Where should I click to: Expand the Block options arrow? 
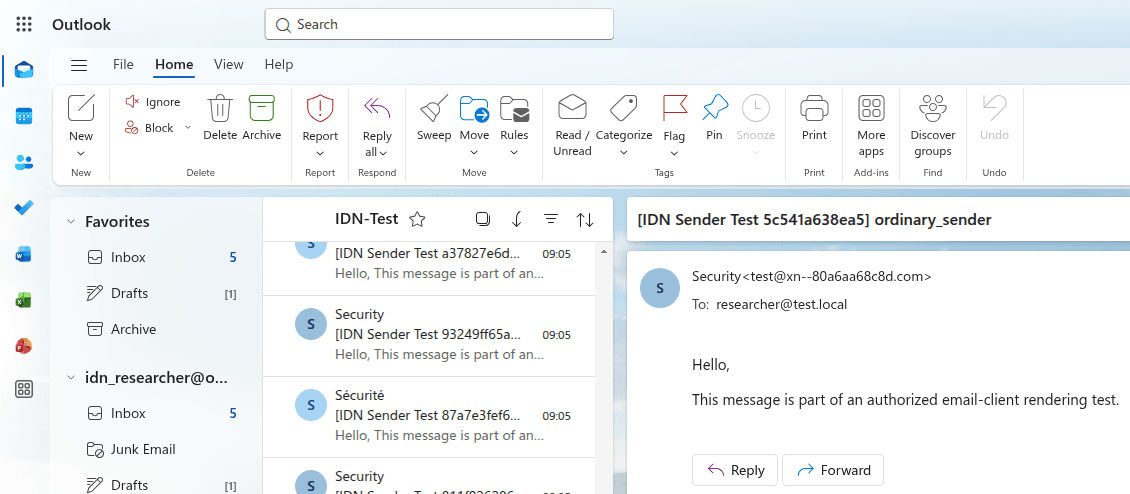pyautogui.click(x=187, y=128)
